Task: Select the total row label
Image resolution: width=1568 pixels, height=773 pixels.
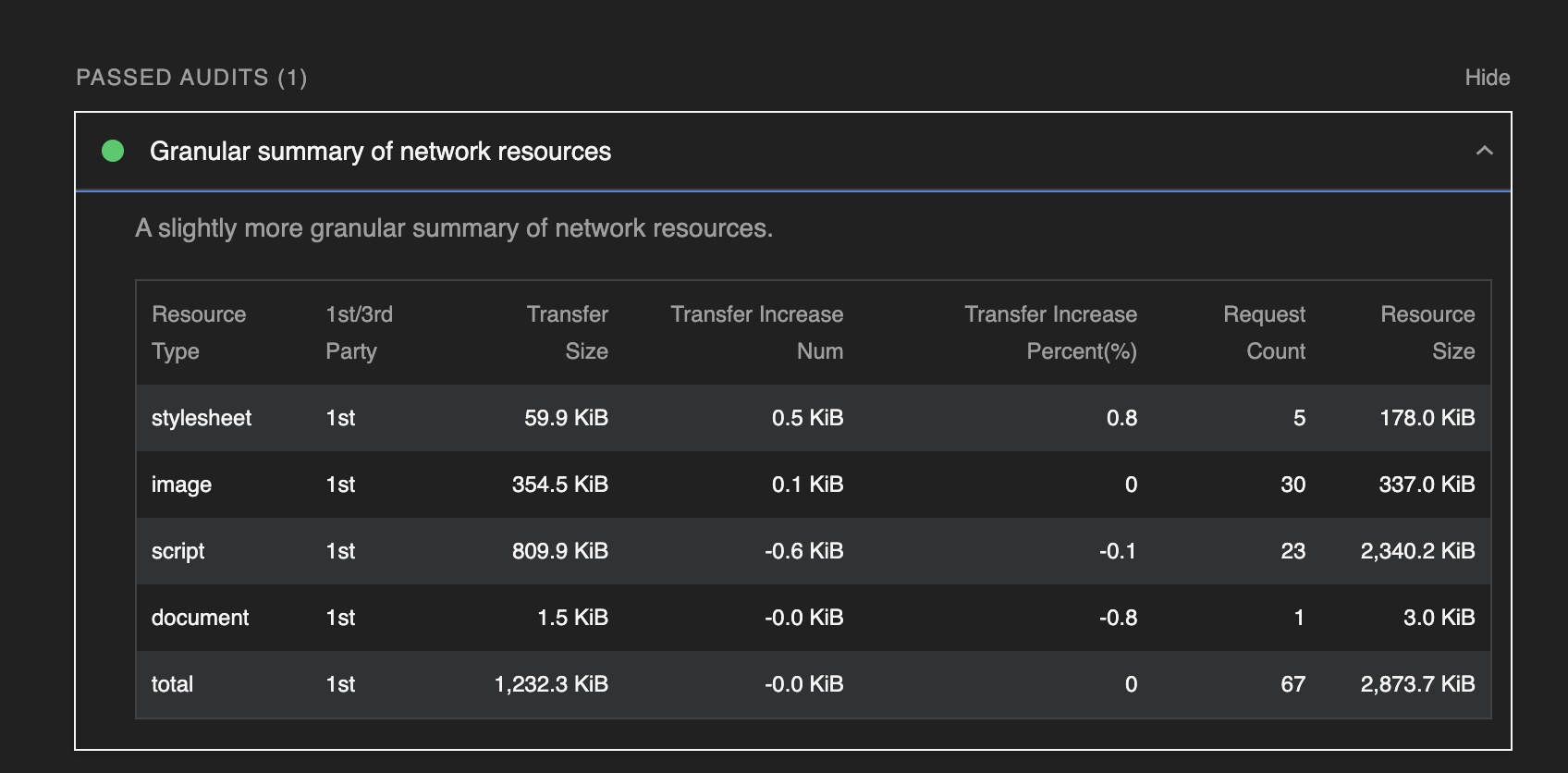Action: [172, 684]
